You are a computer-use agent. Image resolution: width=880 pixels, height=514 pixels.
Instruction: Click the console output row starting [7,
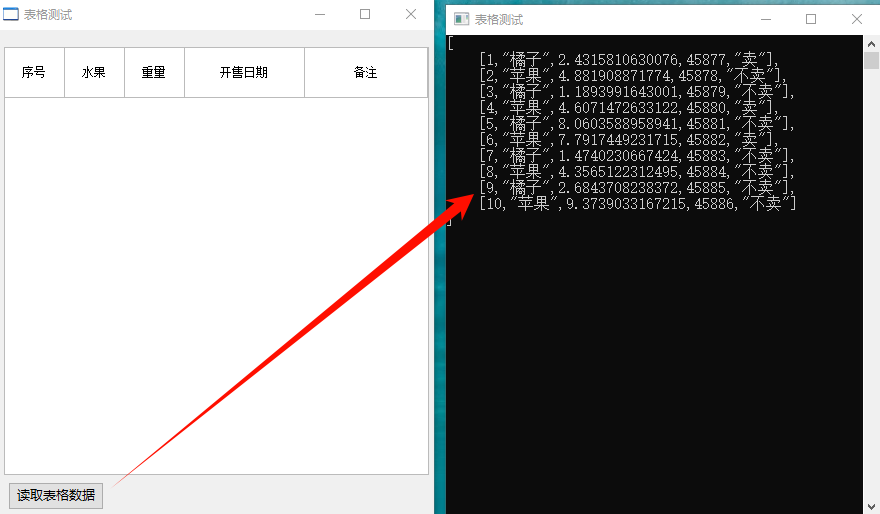tap(636, 156)
